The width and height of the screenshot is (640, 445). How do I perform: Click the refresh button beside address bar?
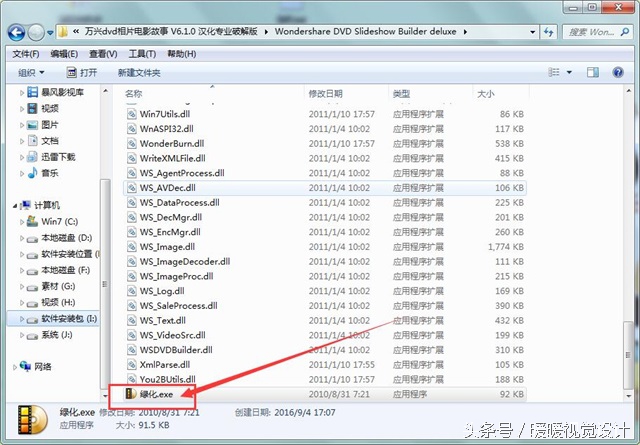tap(549, 32)
